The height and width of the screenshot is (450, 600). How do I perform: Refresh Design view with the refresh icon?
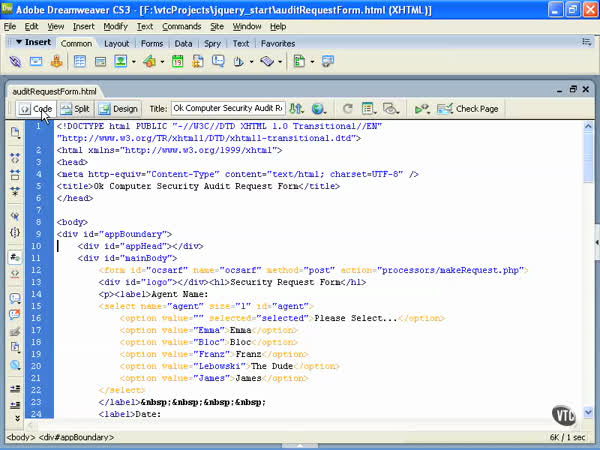click(x=347, y=108)
